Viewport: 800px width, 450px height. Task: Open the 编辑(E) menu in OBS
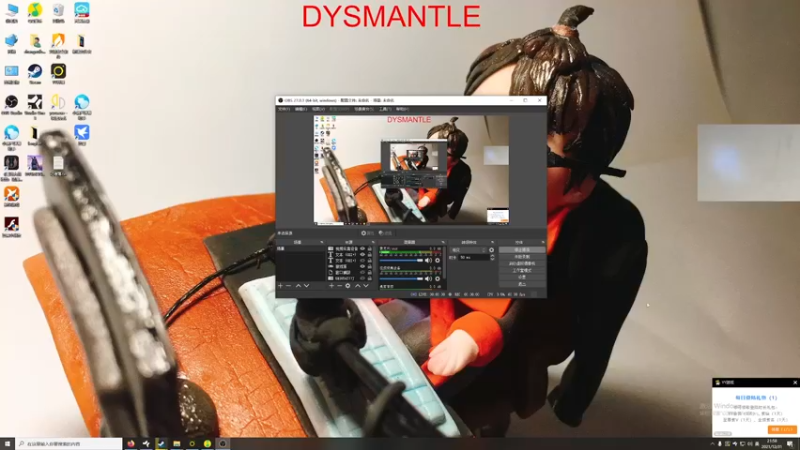[x=301, y=109]
